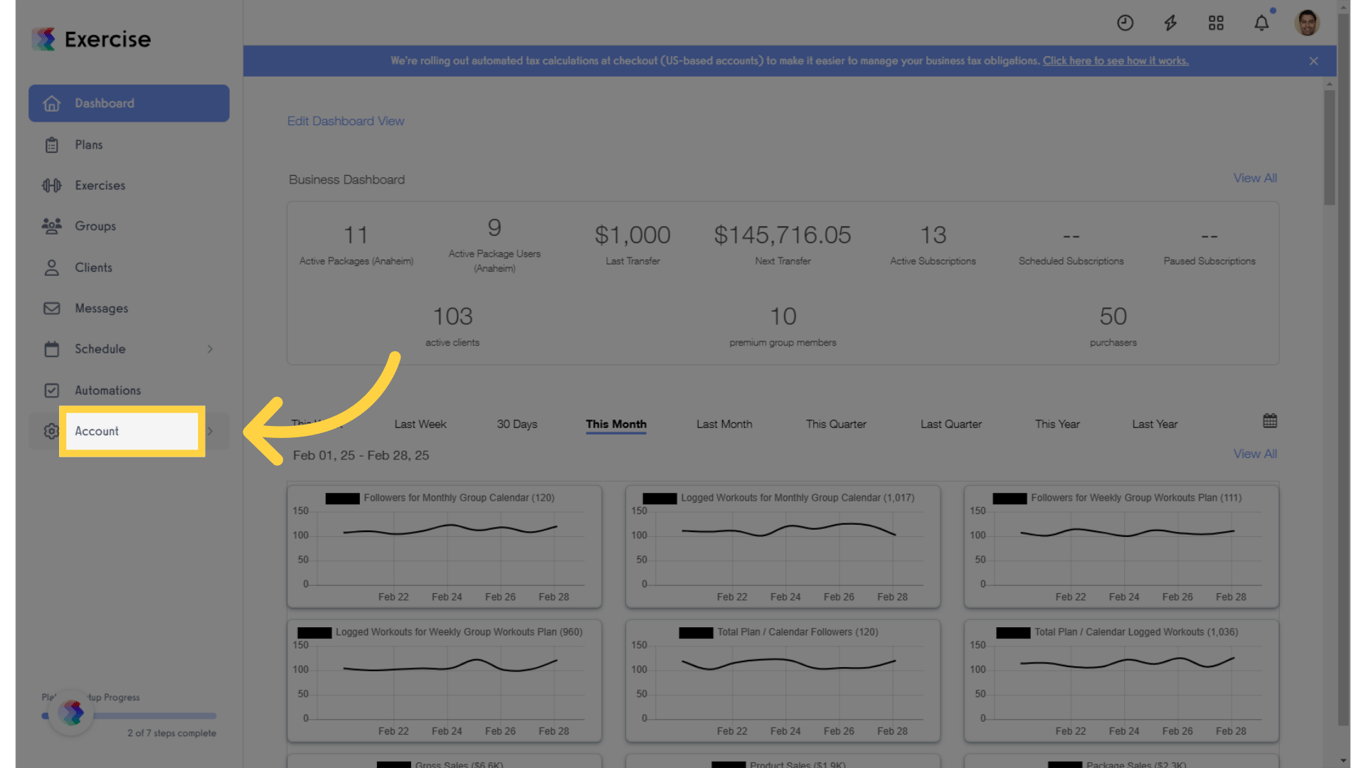This screenshot has height=768, width=1366.
Task: Open Followers for Monthly Group Calendar chart
Action: [x=444, y=547]
